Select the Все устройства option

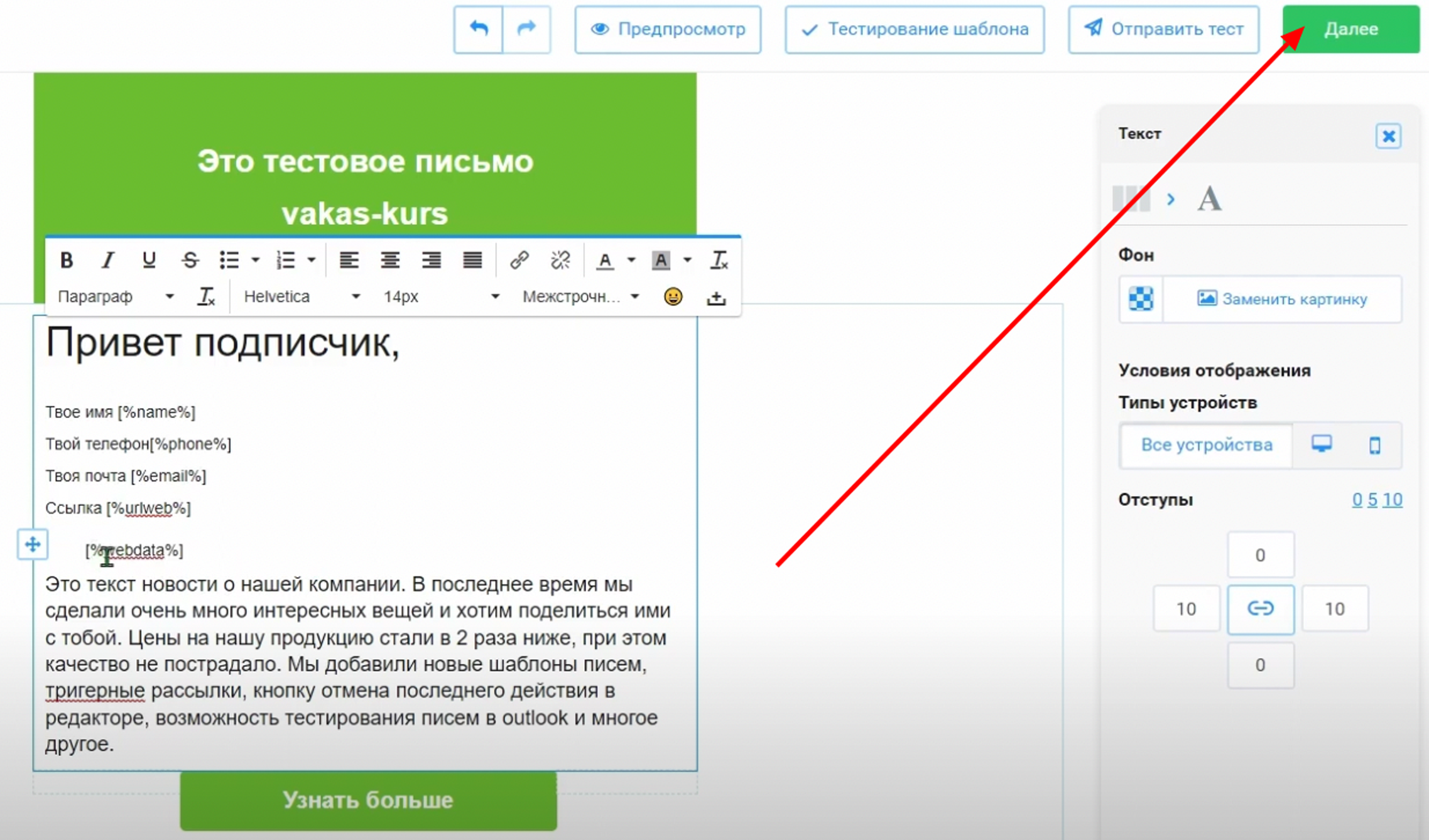(1206, 444)
